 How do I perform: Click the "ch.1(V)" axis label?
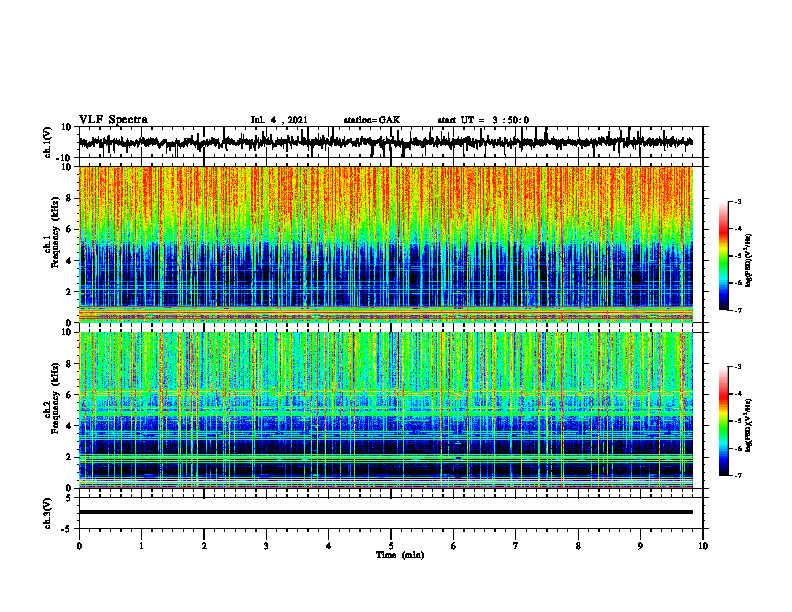click(x=48, y=142)
